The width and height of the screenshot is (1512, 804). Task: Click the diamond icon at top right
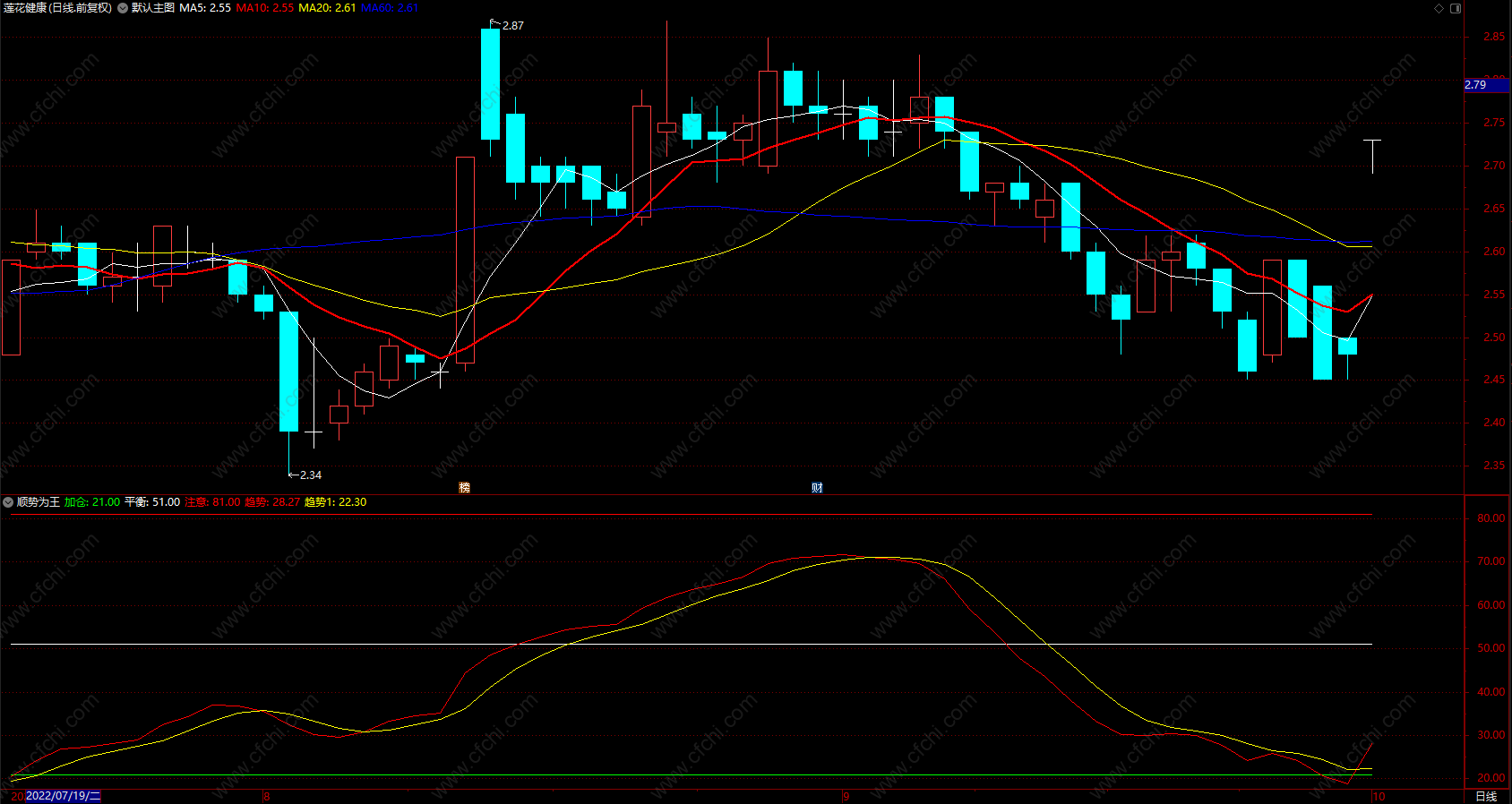[1439, 8]
